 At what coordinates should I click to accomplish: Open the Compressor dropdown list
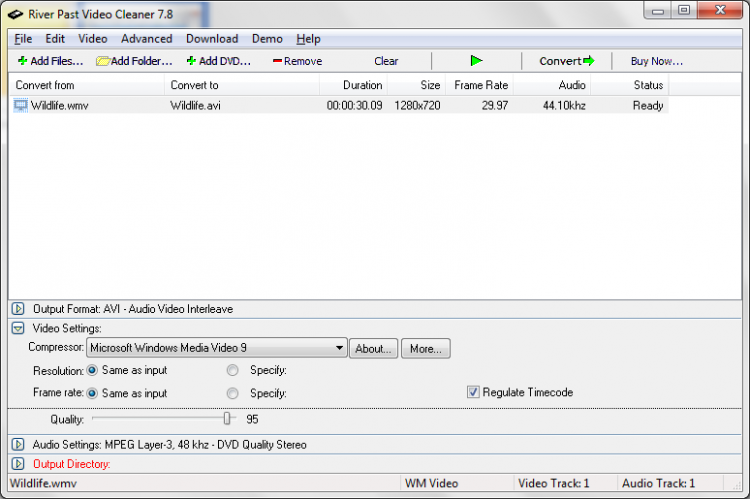click(x=217, y=348)
